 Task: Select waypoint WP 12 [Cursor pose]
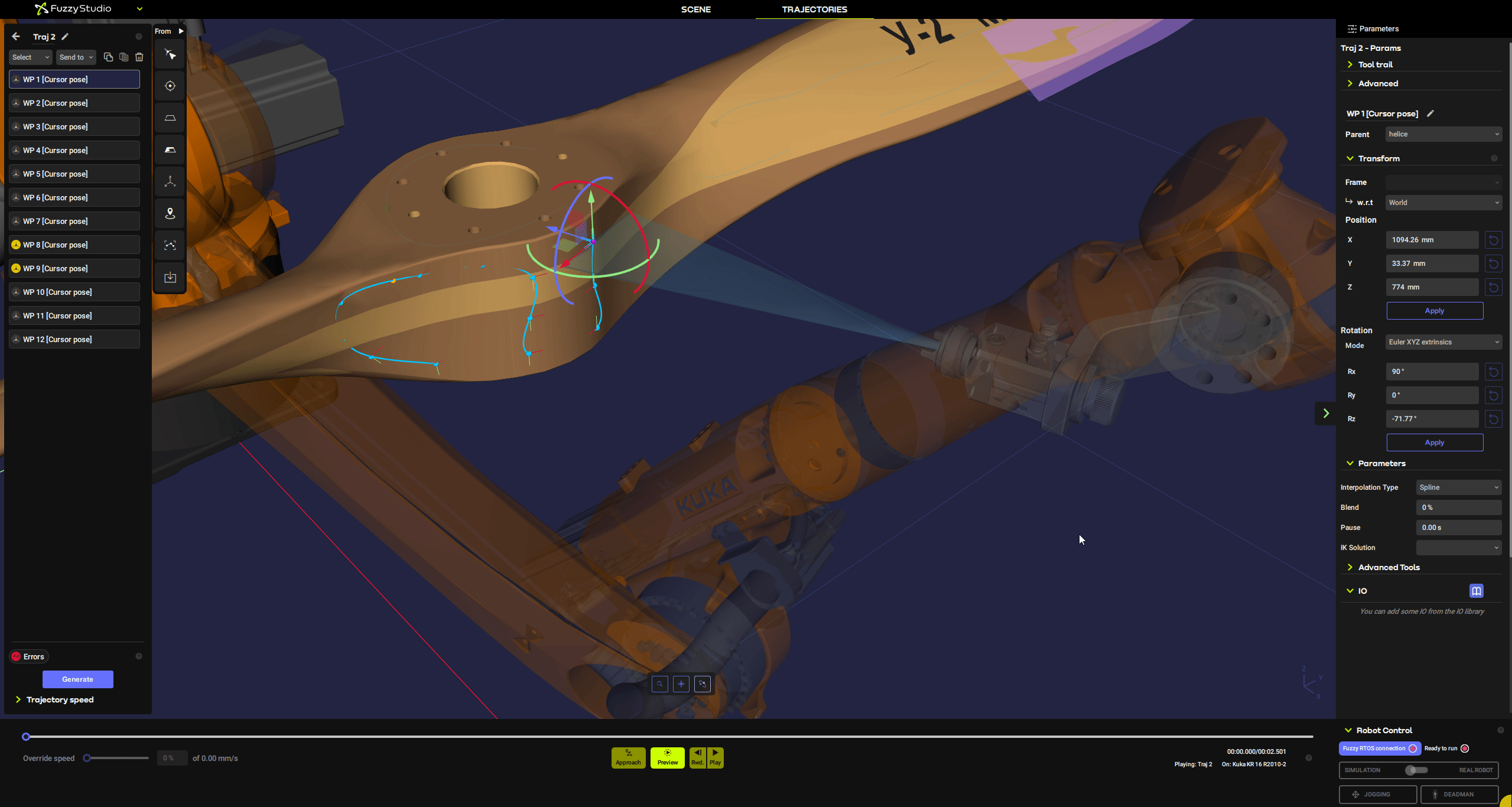coord(74,339)
